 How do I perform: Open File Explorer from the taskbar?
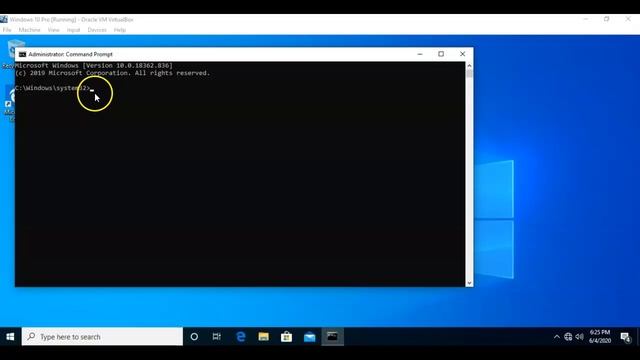click(264, 337)
